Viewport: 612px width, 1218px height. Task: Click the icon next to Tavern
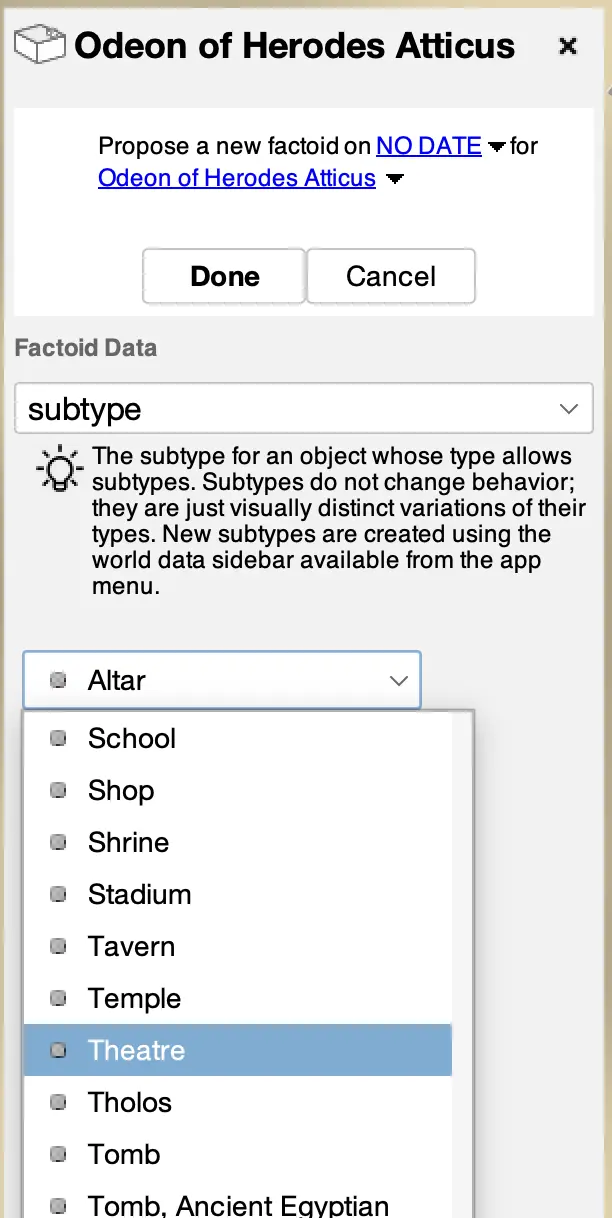[58, 947]
